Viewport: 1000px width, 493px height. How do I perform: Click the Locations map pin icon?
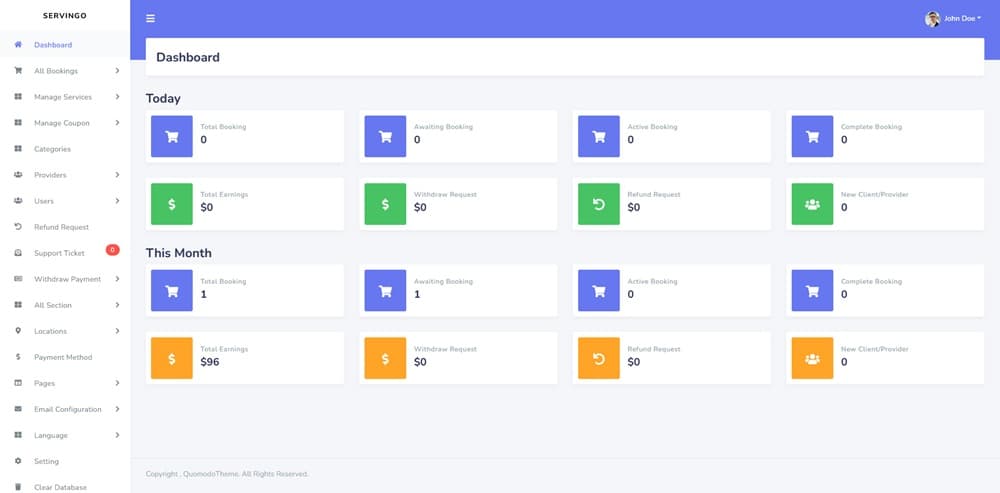(18, 331)
